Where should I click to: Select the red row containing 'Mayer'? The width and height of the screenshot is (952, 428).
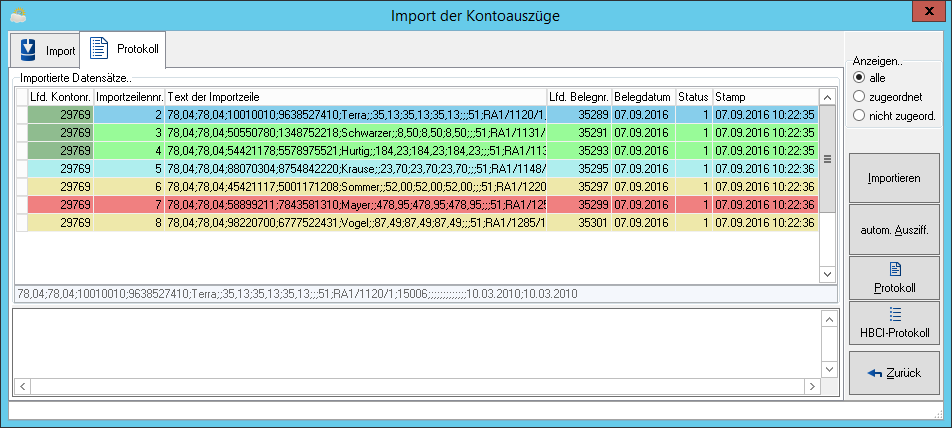(417, 205)
